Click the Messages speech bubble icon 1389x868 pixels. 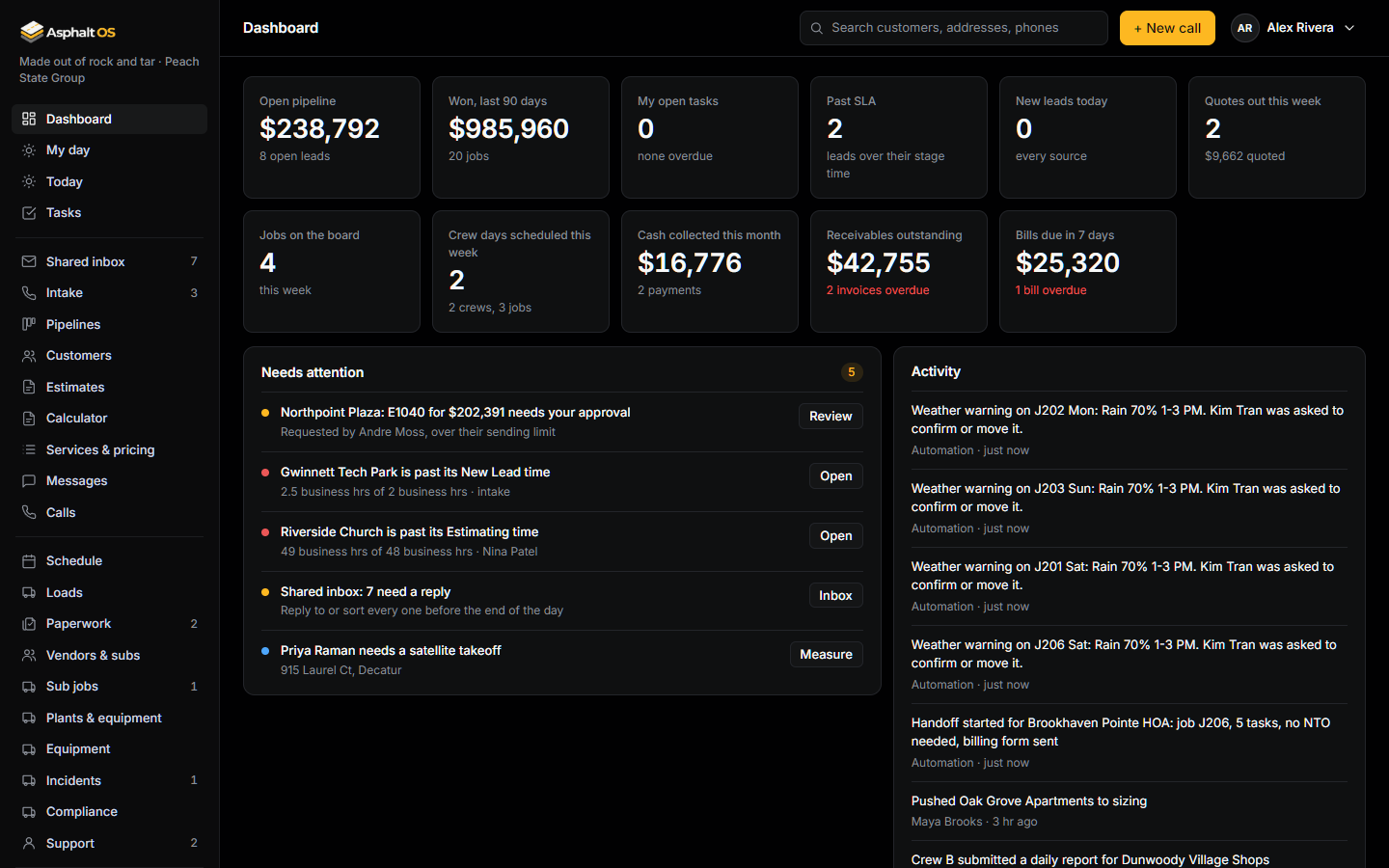point(29,481)
